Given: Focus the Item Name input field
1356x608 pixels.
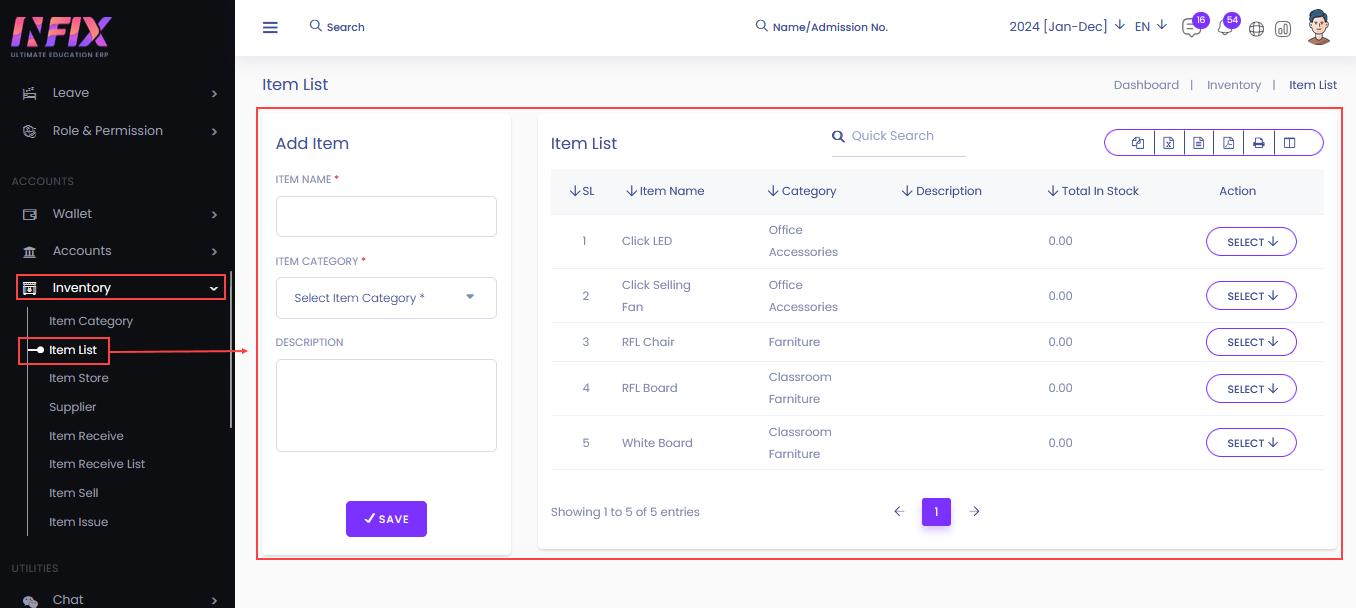Looking at the screenshot, I should (x=386, y=216).
